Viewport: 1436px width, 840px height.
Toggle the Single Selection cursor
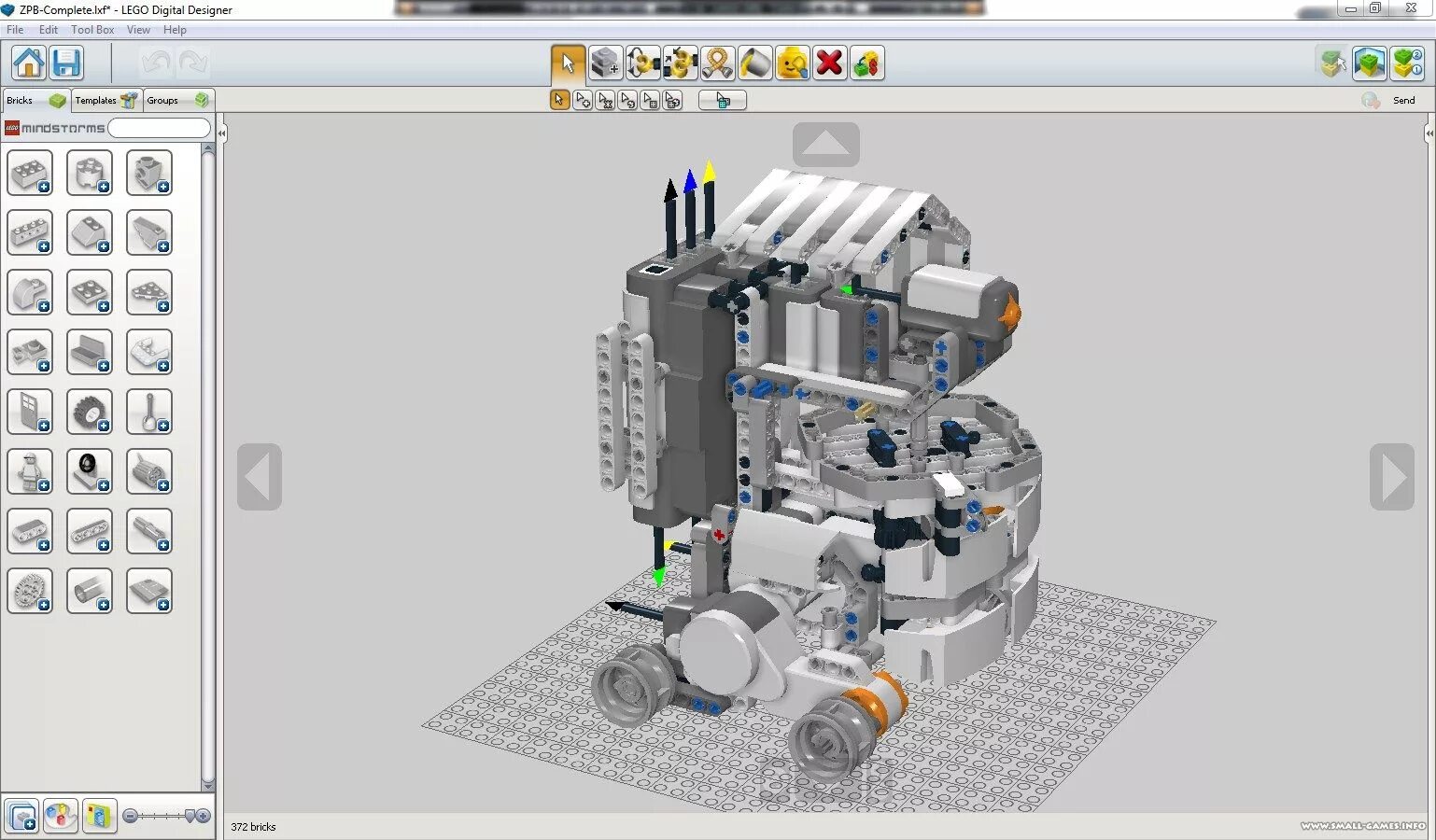[x=560, y=100]
